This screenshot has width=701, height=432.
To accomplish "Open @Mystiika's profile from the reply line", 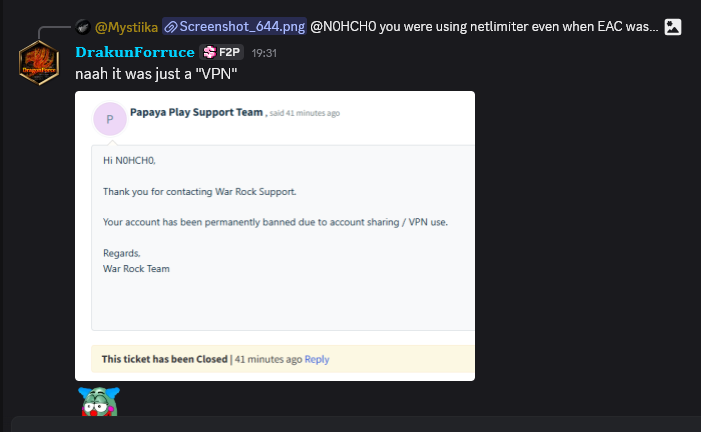I will pyautogui.click(x=127, y=27).
